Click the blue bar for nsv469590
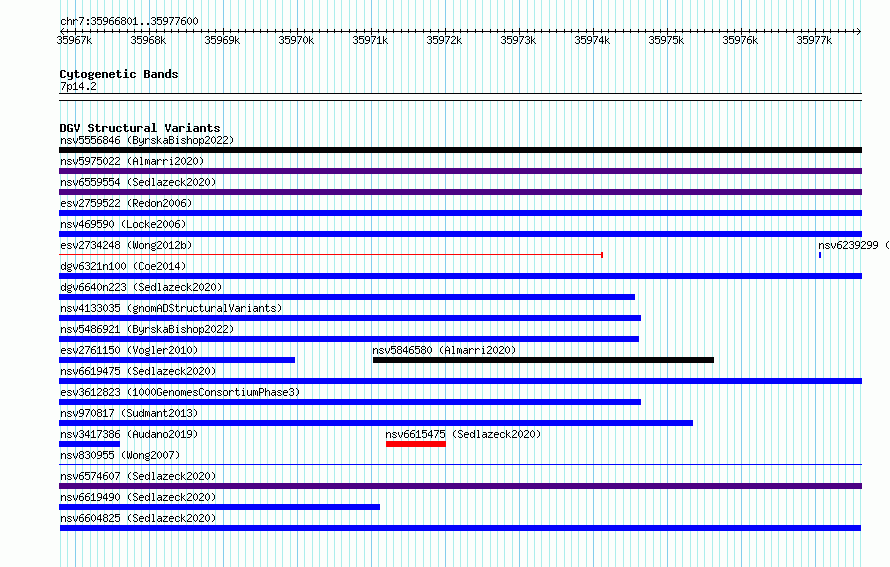The width and height of the screenshot is (890, 567). point(460,234)
